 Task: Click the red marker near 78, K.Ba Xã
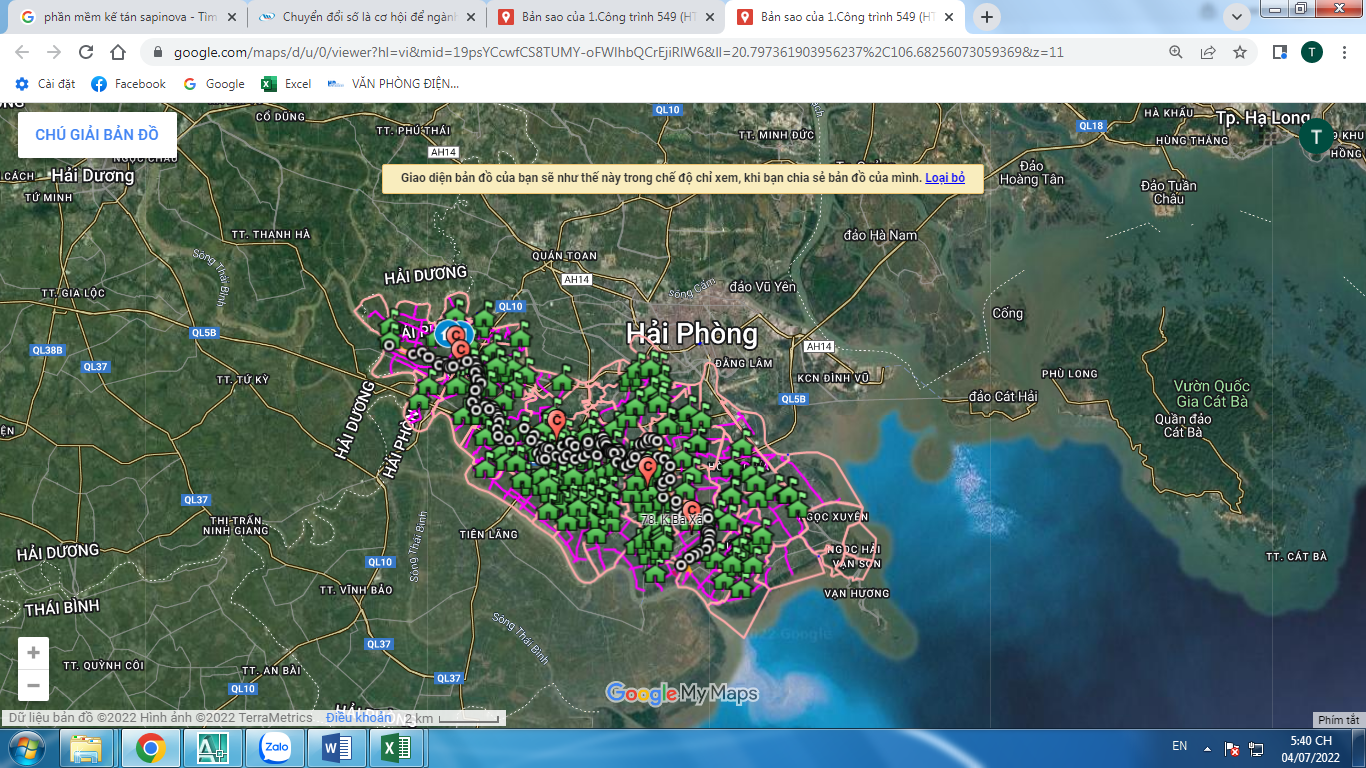pyautogui.click(x=691, y=510)
